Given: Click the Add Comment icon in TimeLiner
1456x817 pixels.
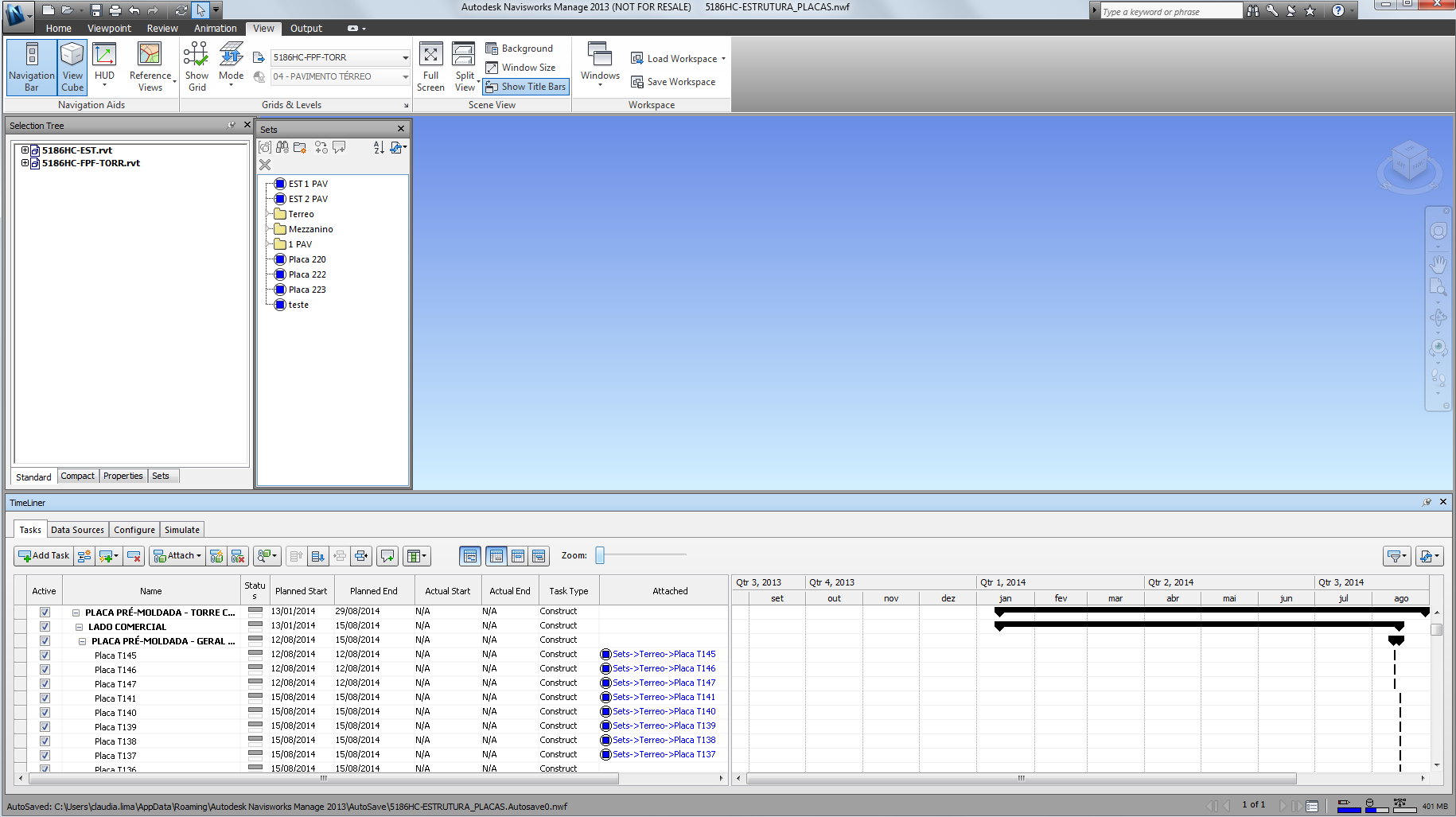Looking at the screenshot, I should coord(387,556).
